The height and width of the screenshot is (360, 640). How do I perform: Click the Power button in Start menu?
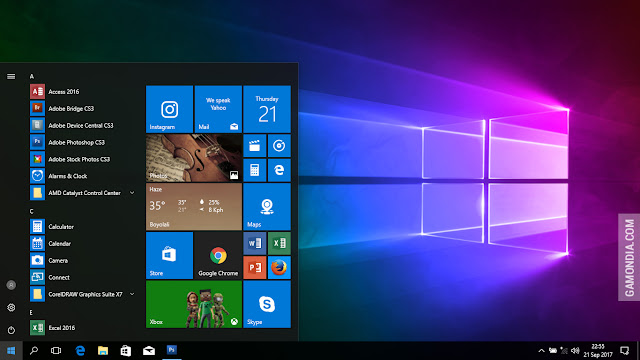[x=11, y=330]
